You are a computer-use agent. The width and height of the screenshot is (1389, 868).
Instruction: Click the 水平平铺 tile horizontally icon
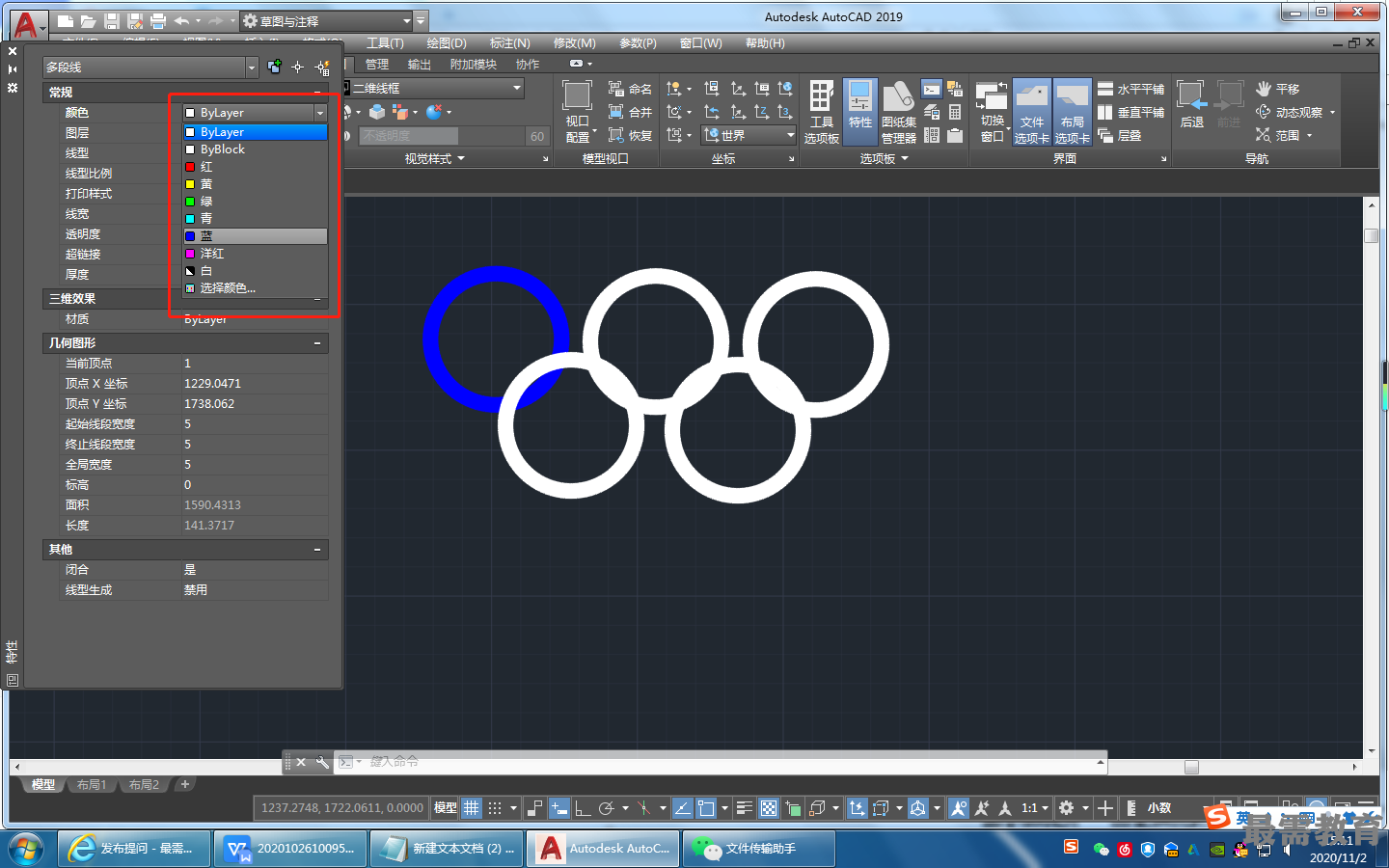click(x=1130, y=89)
